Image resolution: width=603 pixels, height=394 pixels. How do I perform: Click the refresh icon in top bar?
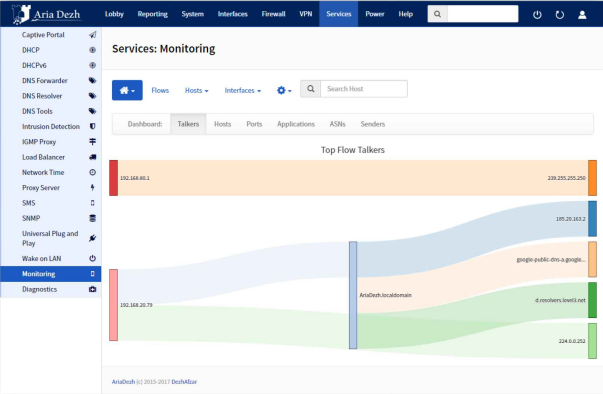tap(560, 15)
